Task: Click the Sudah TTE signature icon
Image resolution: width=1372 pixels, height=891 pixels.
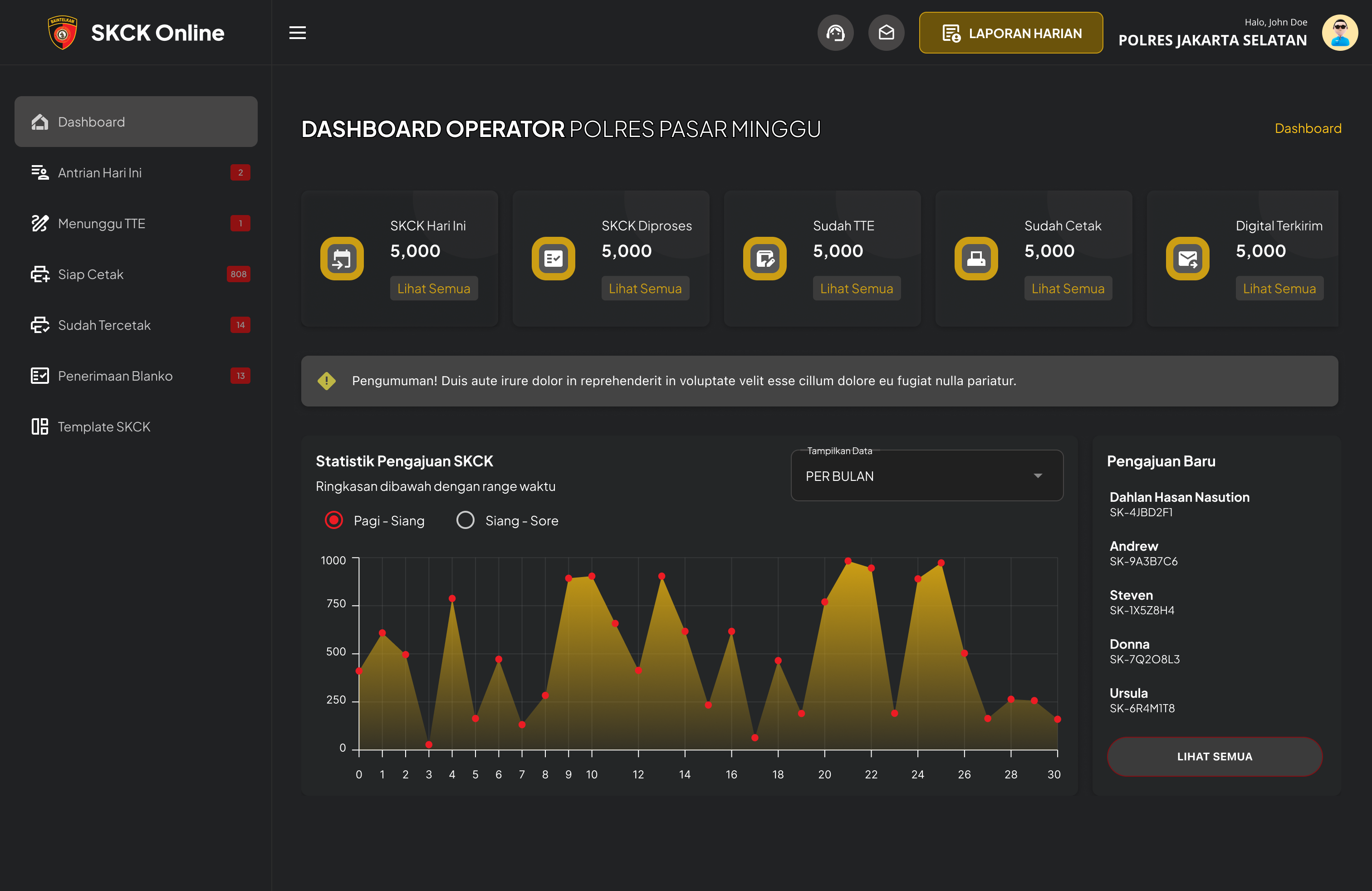Action: pyautogui.click(x=764, y=258)
